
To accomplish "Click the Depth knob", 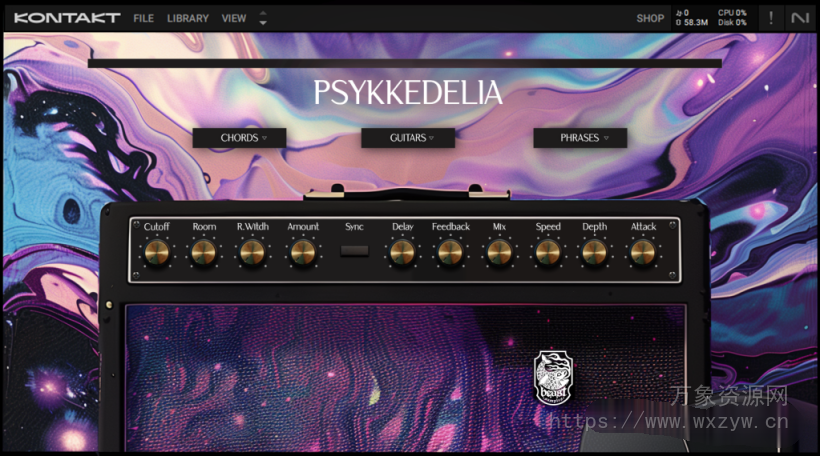I will [x=595, y=253].
